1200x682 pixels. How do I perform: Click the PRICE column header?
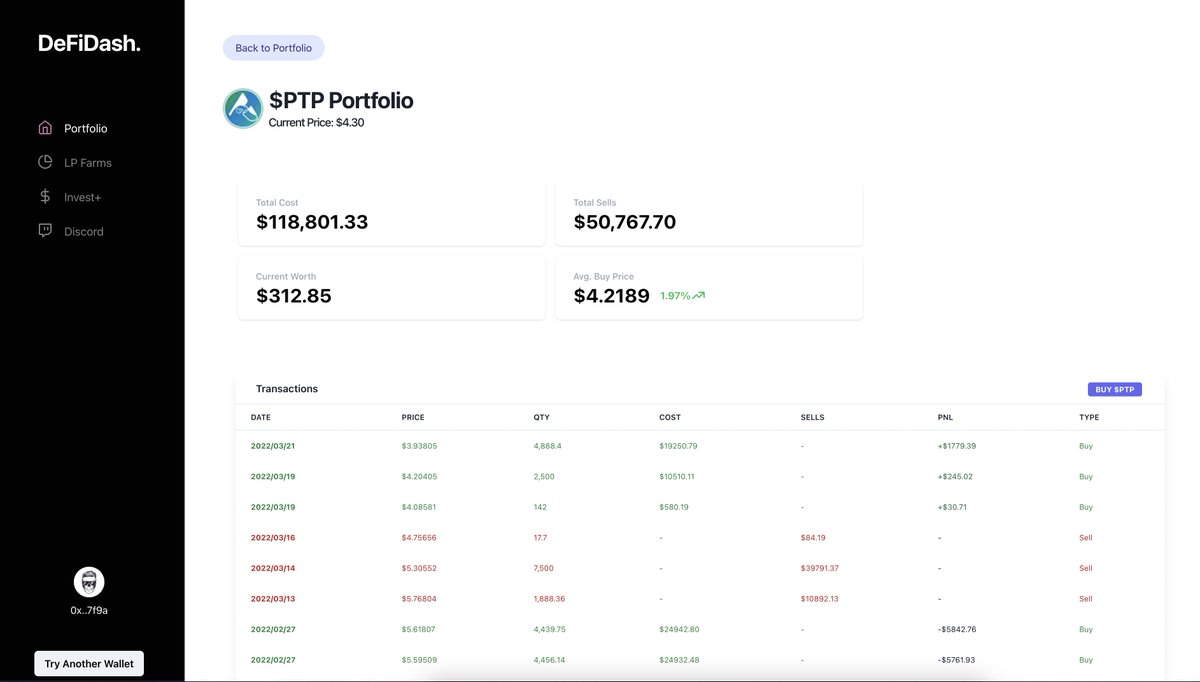tap(413, 417)
